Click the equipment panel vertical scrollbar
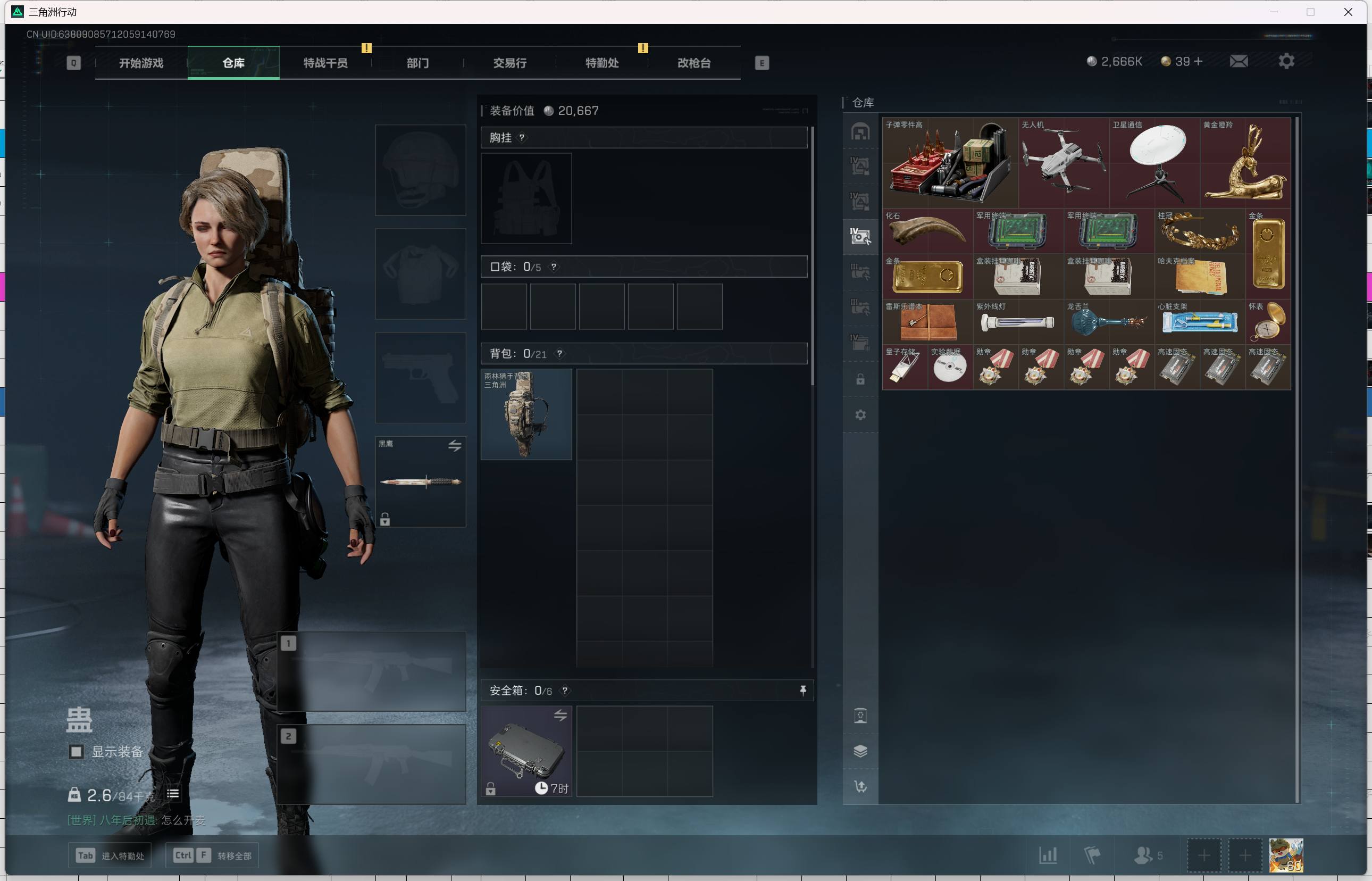 pyautogui.click(x=812, y=257)
